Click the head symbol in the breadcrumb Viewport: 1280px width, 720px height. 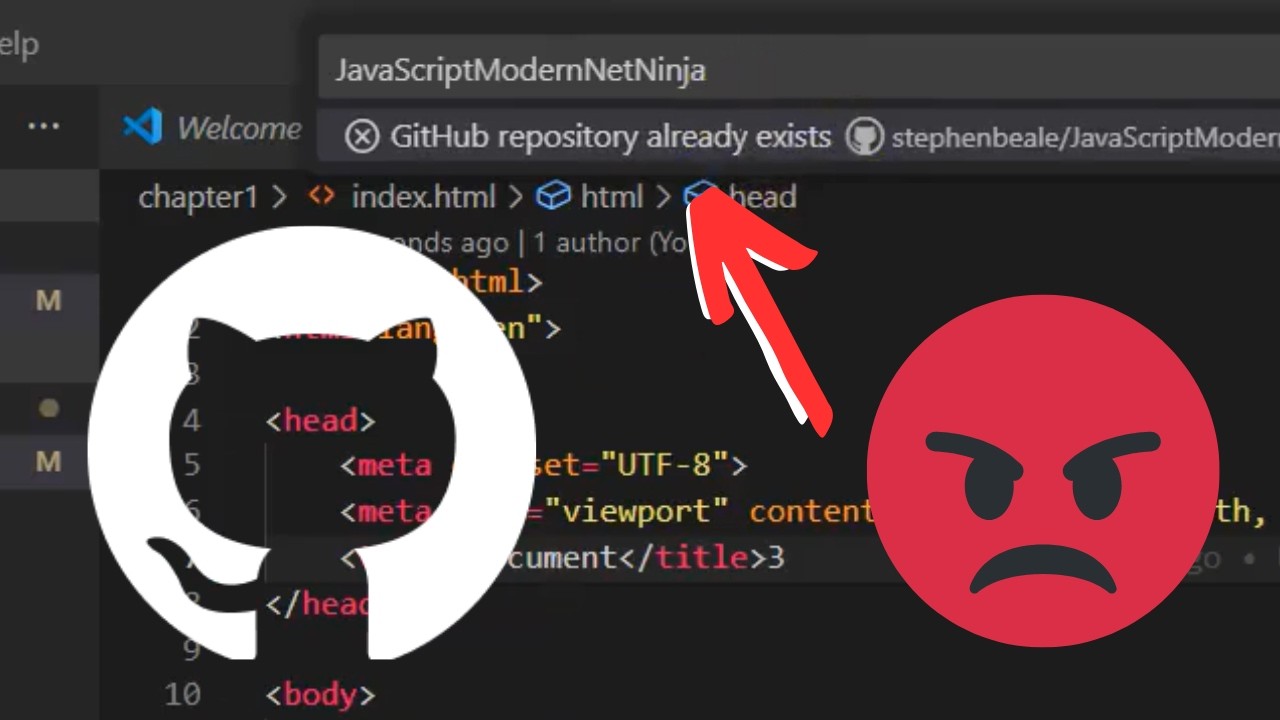point(762,197)
